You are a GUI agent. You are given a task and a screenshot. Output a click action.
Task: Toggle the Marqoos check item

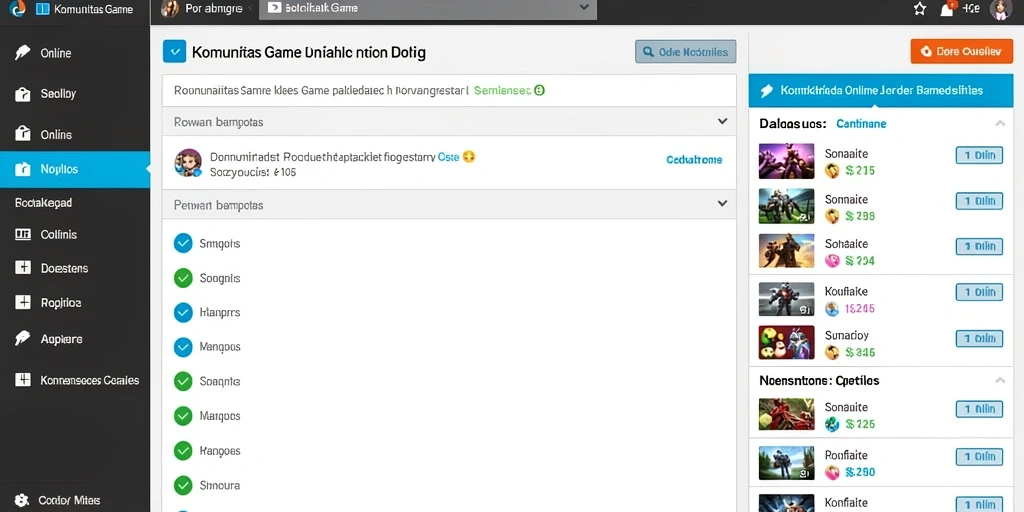click(183, 416)
